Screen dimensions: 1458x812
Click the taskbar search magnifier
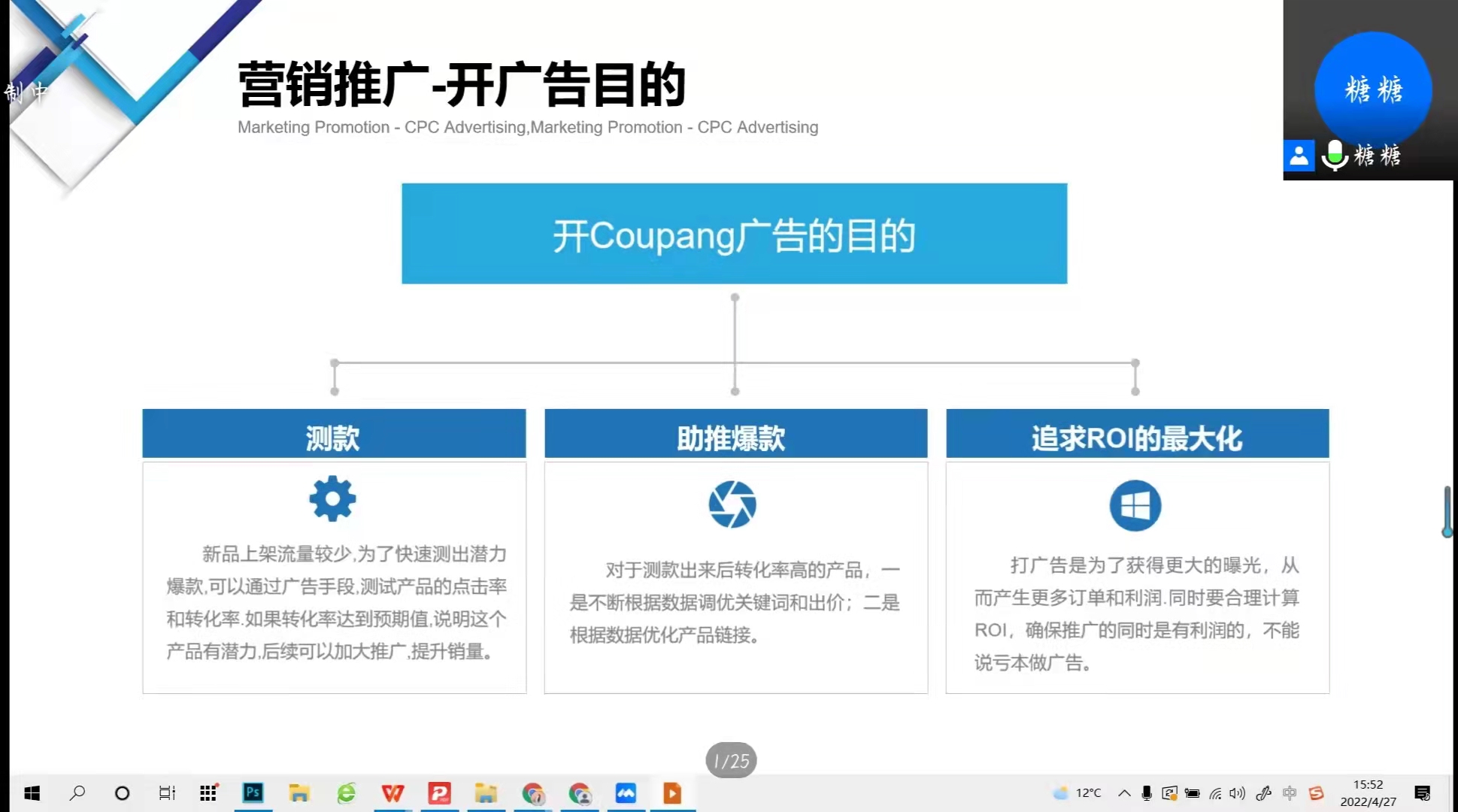[x=77, y=792]
